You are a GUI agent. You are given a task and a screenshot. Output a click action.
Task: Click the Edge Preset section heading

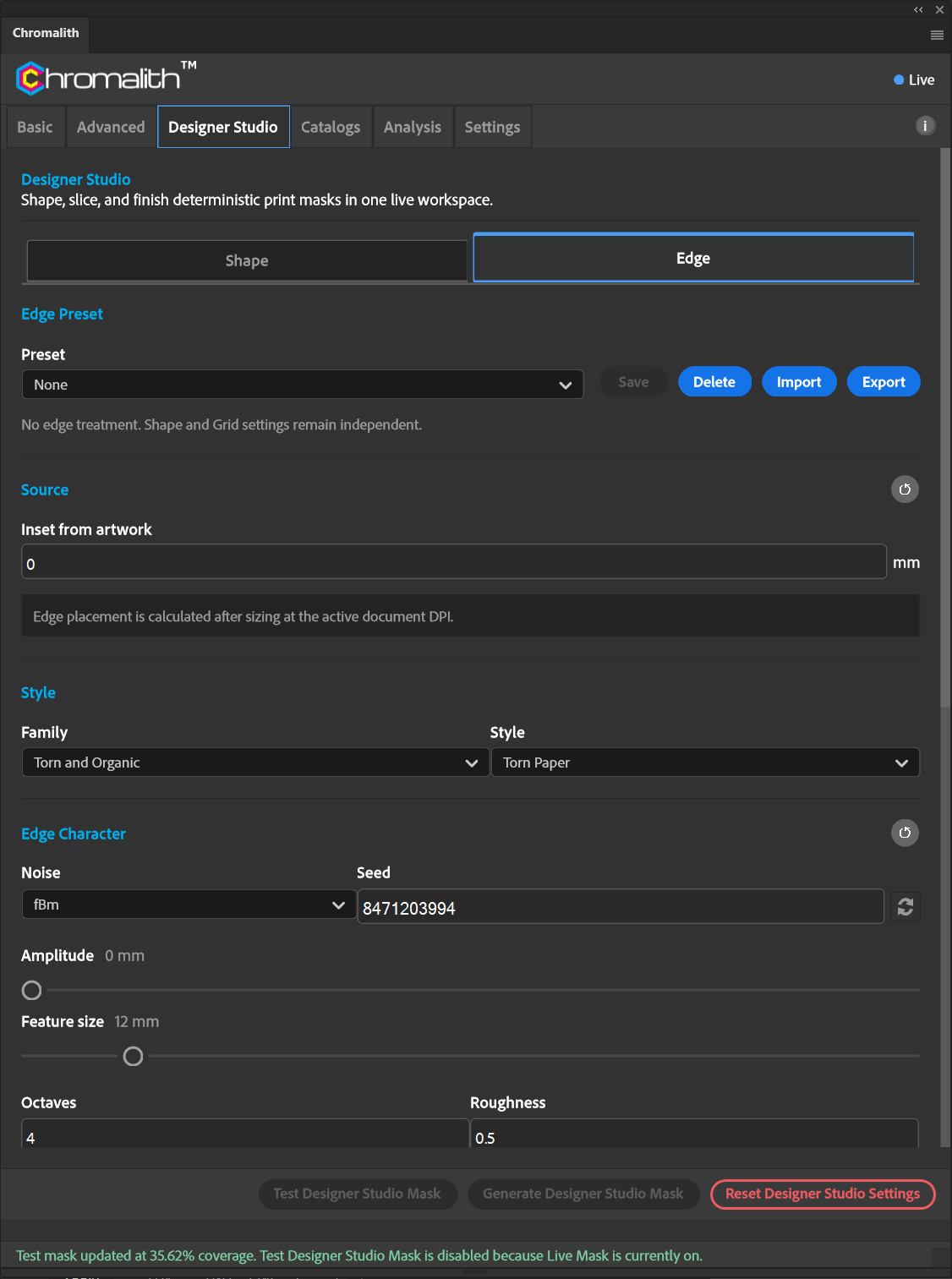click(x=62, y=314)
